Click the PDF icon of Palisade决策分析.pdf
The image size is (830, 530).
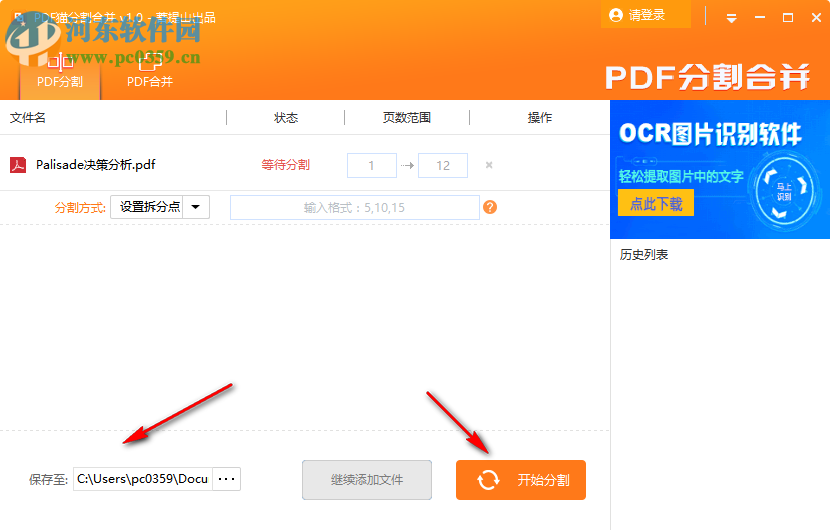coord(18,165)
